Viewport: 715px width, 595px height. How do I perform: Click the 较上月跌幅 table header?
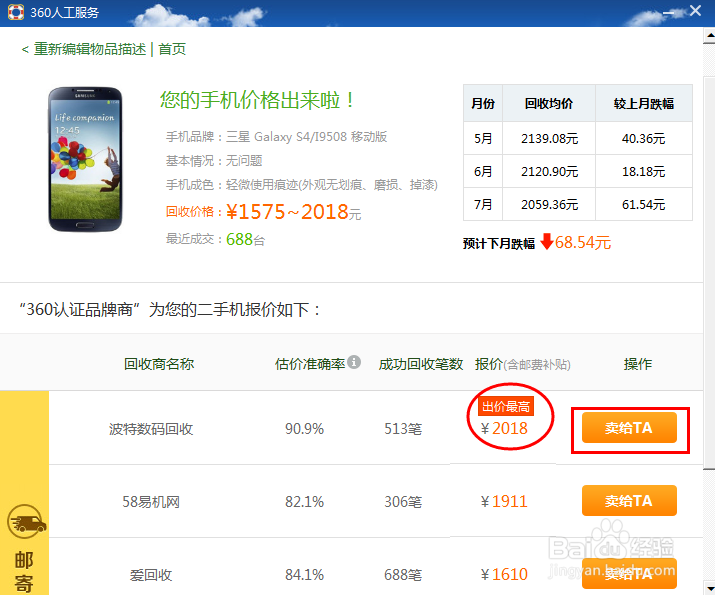point(644,103)
